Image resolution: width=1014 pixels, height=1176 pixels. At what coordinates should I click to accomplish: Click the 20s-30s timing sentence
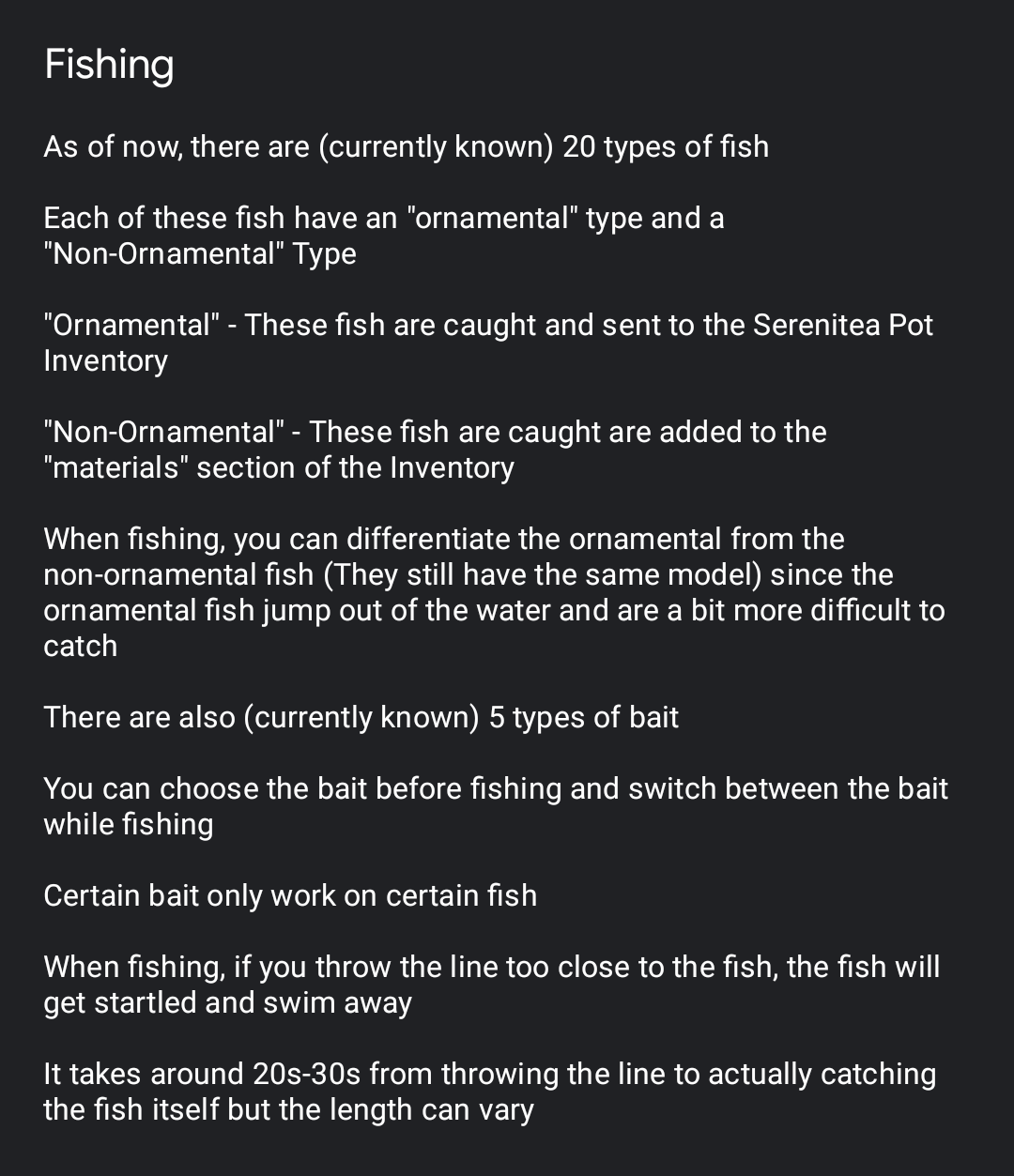click(489, 1092)
